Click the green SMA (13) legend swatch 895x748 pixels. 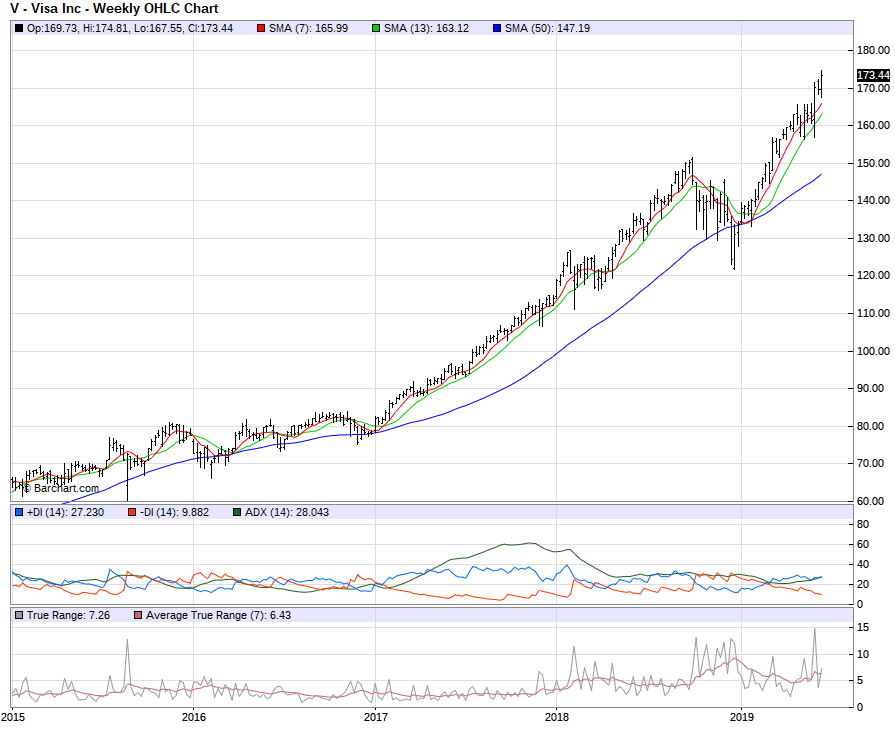[x=377, y=28]
